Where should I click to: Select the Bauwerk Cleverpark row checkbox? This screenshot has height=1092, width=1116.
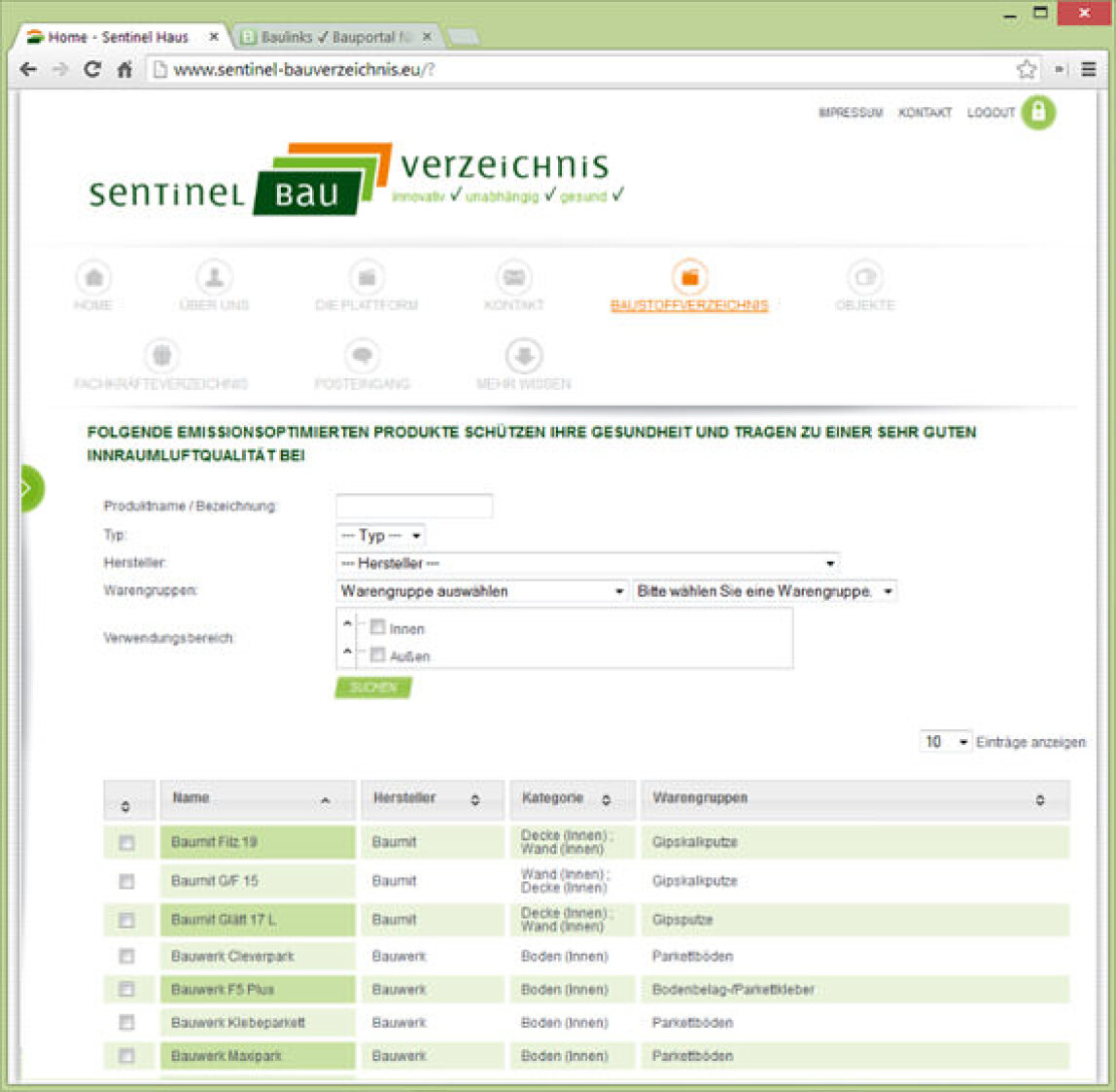pyautogui.click(x=126, y=956)
